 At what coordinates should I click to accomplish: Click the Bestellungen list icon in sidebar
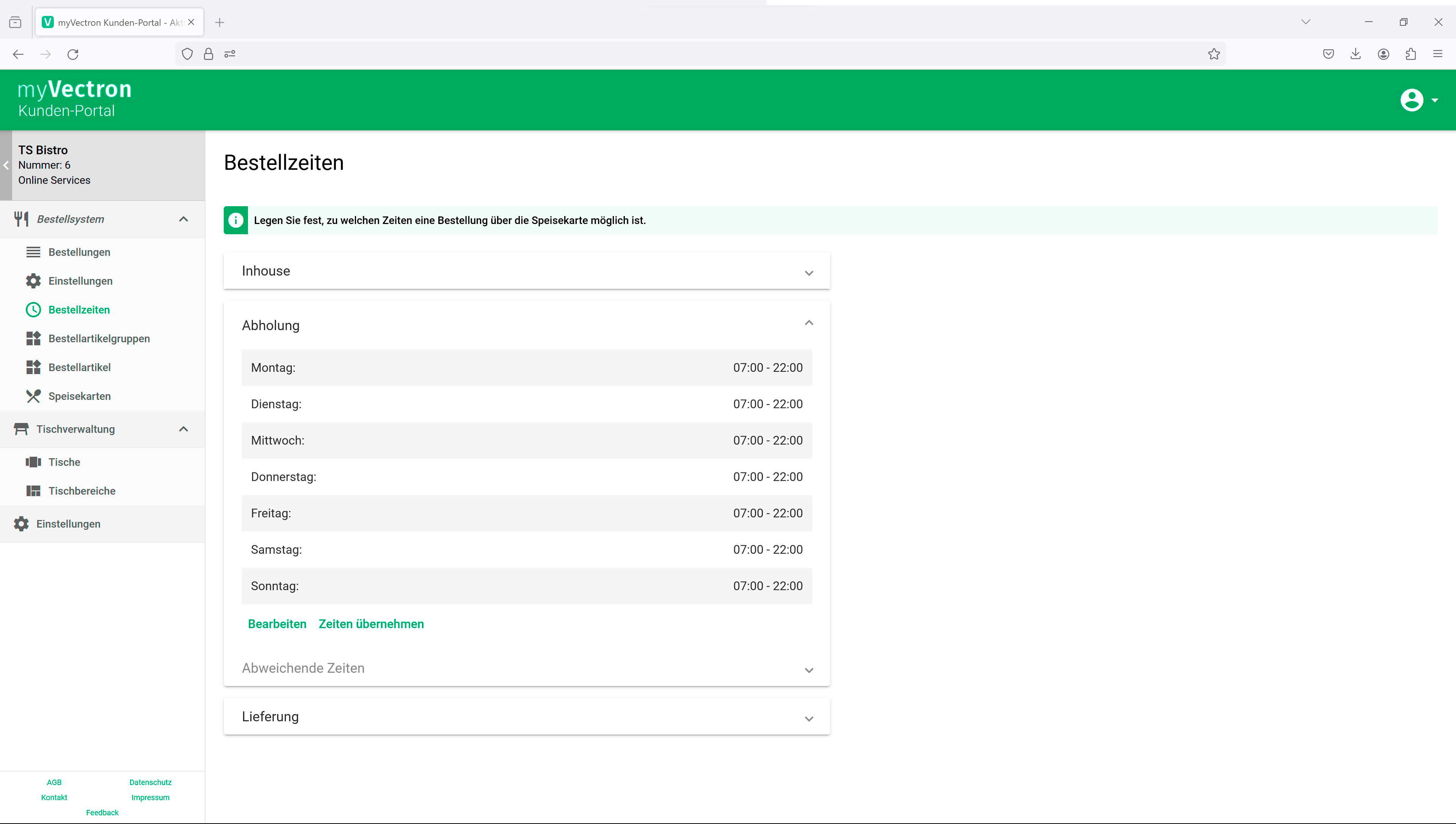[33, 252]
